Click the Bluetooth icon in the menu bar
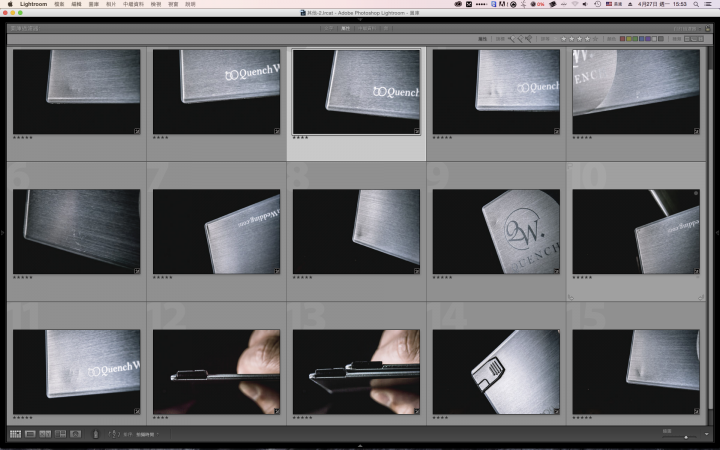This screenshot has height=450, width=720. 523,4
